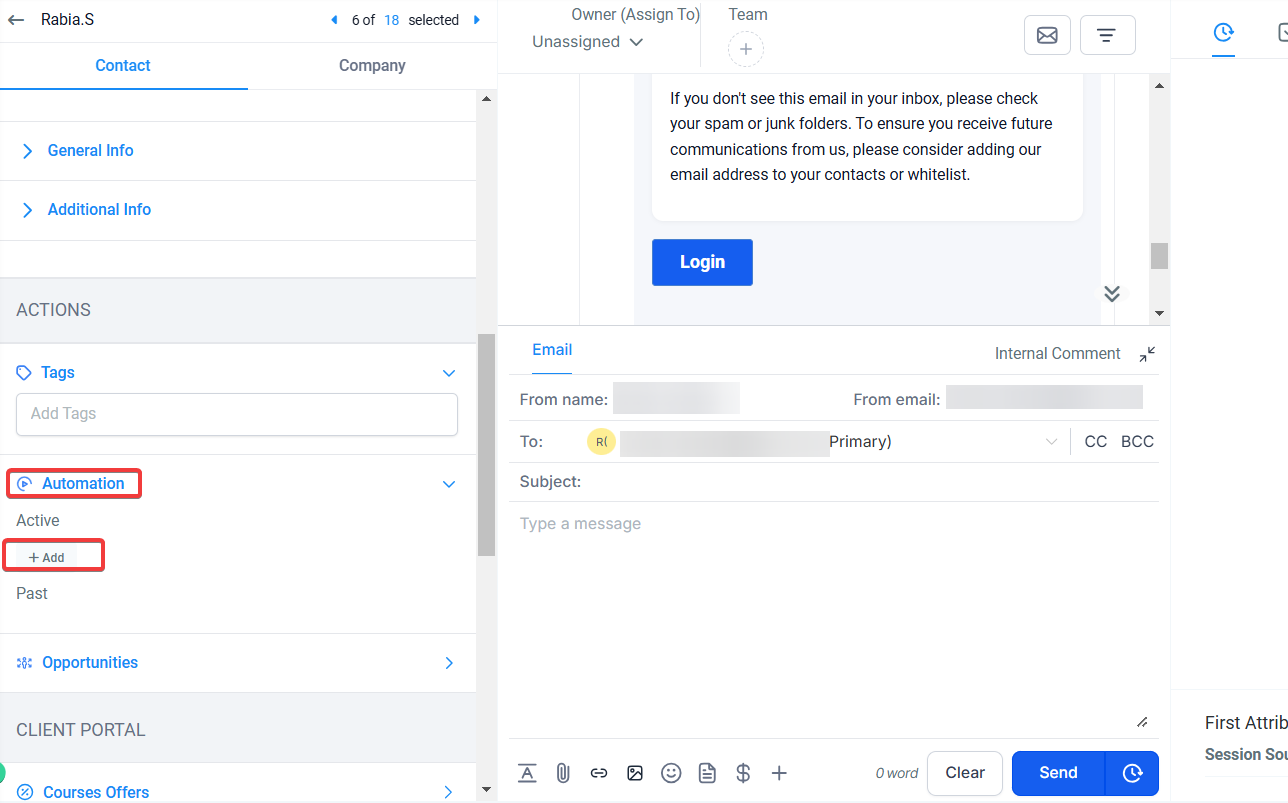Open the activity clock tab icon
Image resolution: width=1288 pixels, height=803 pixels.
1223,33
